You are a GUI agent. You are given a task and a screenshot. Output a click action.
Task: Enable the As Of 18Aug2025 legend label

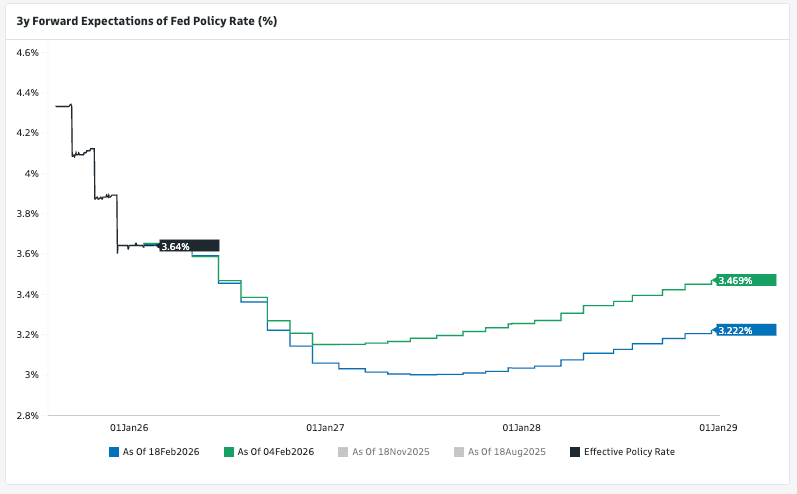pos(506,452)
